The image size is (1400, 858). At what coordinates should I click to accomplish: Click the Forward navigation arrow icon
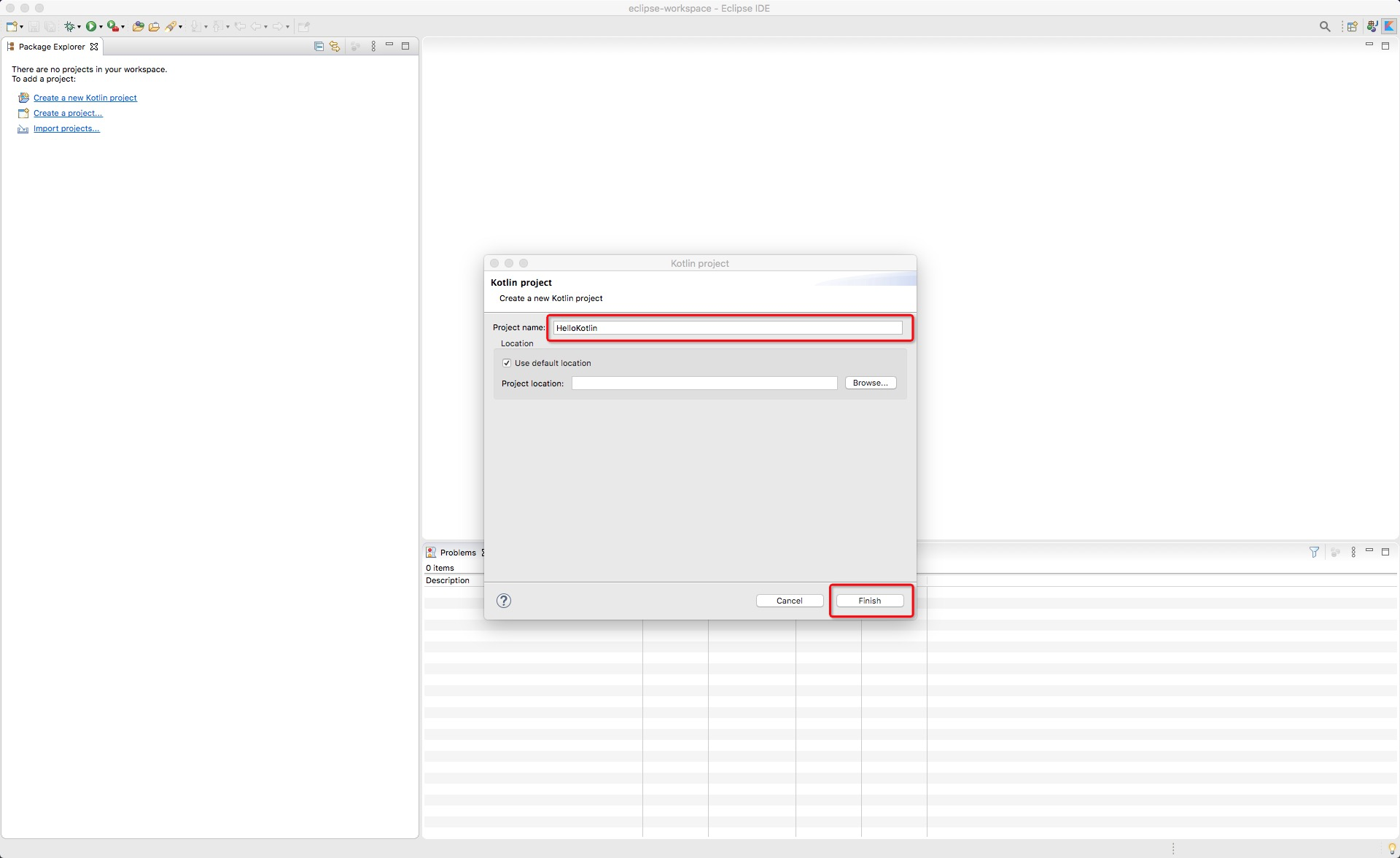pos(278,26)
